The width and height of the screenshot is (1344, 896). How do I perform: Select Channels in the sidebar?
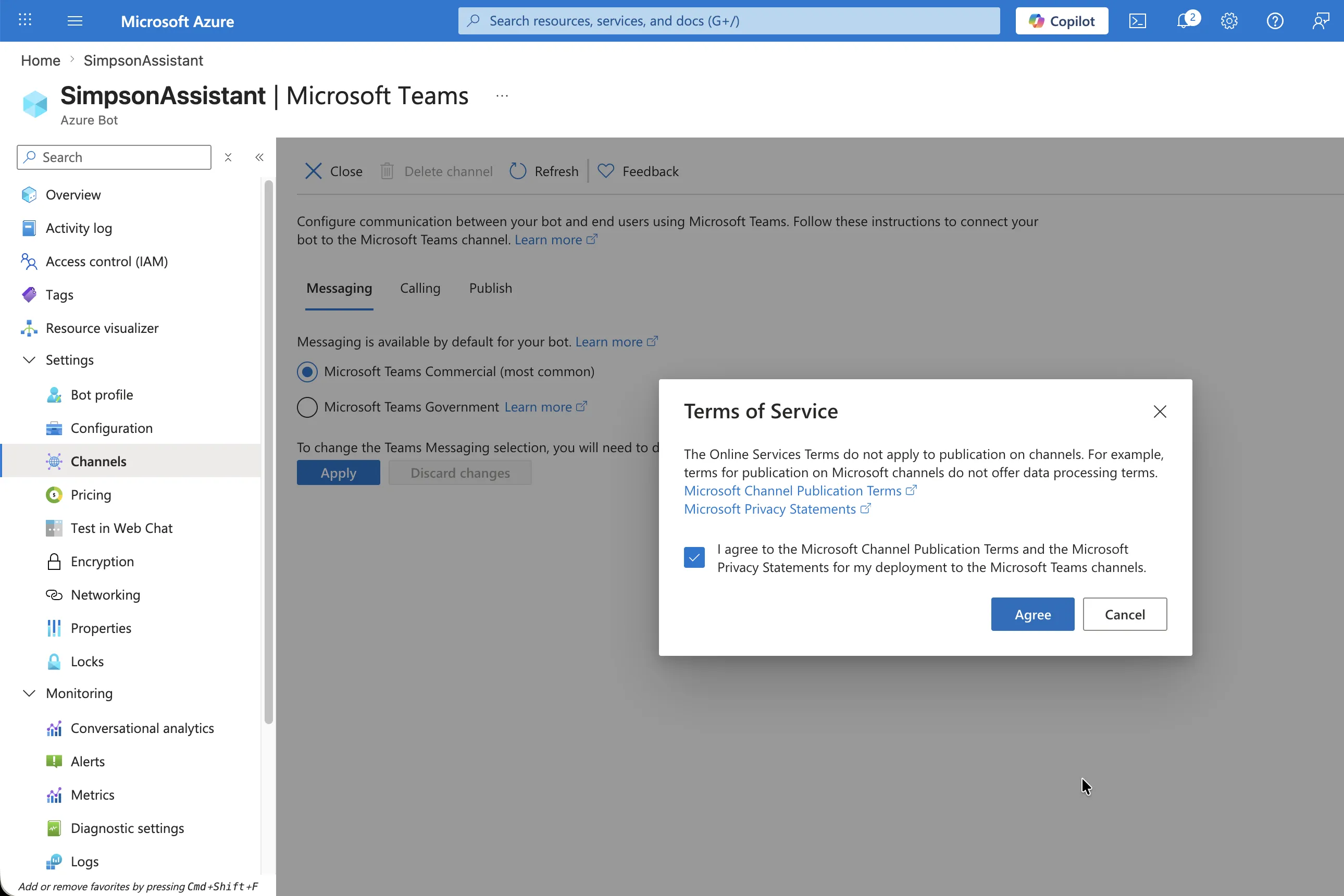click(131, 461)
